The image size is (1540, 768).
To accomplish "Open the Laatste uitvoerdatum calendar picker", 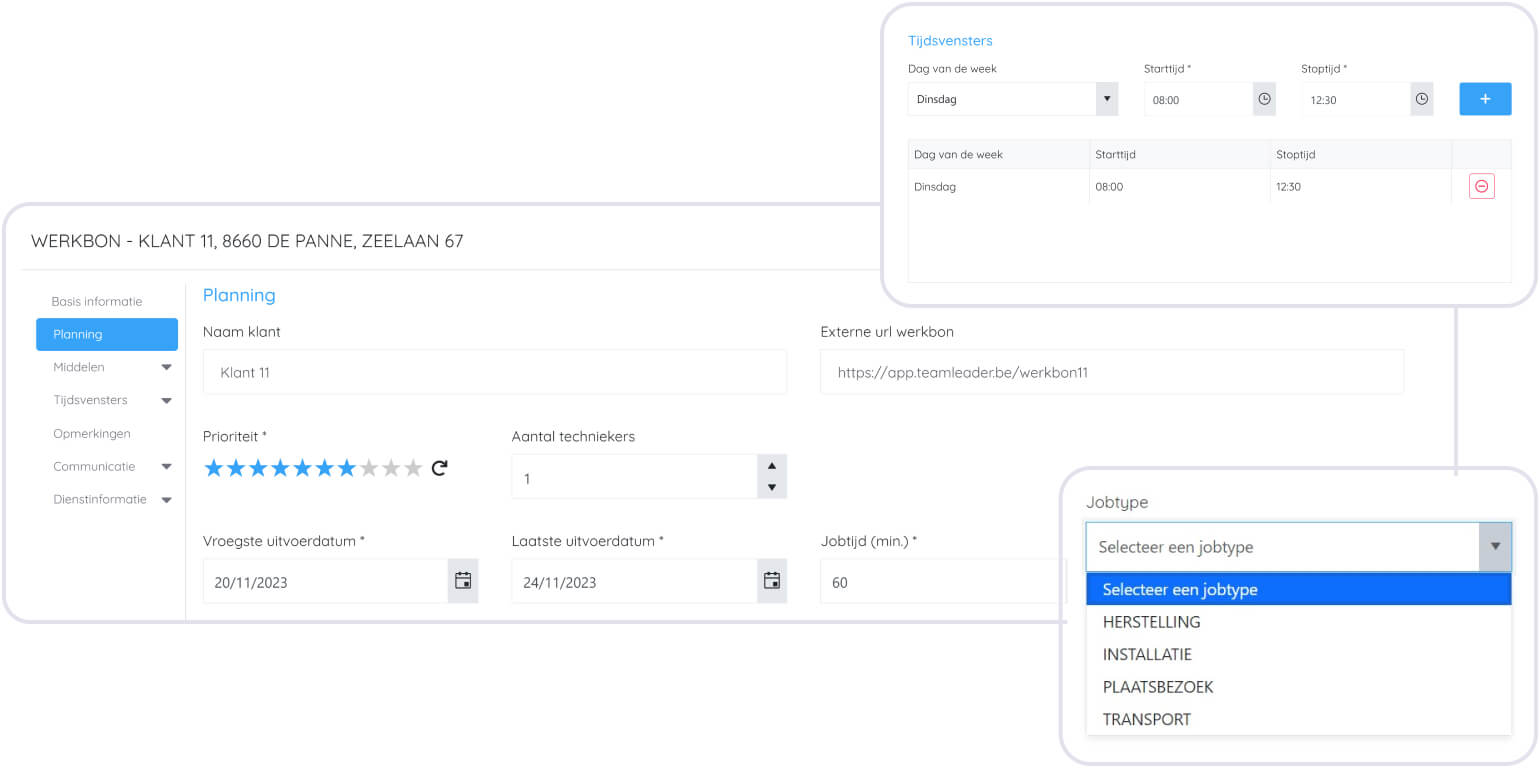I will click(772, 581).
